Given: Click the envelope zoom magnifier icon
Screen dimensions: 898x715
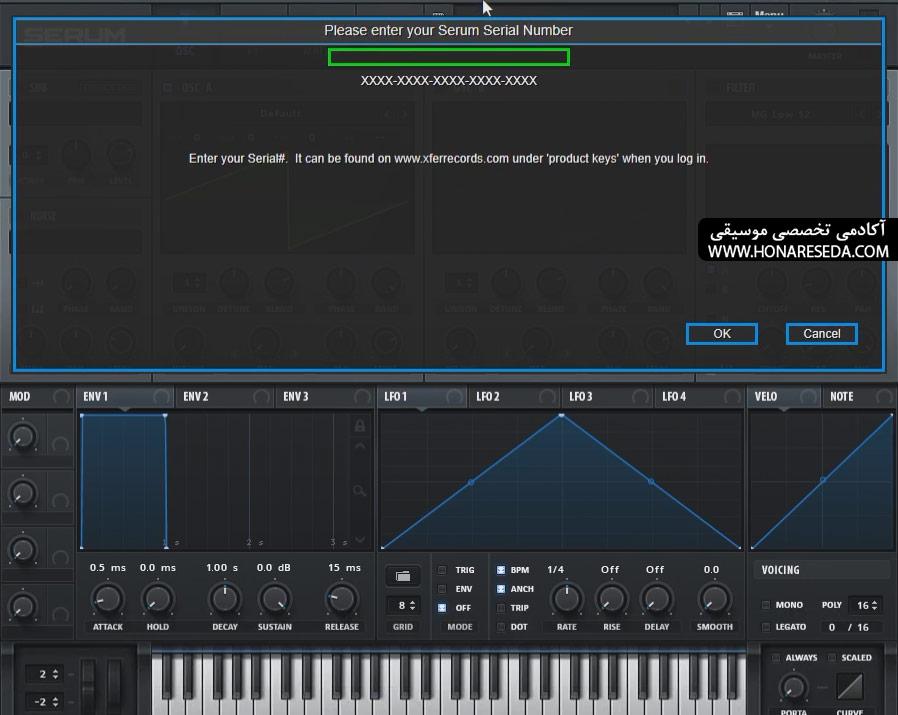Looking at the screenshot, I should (359, 490).
